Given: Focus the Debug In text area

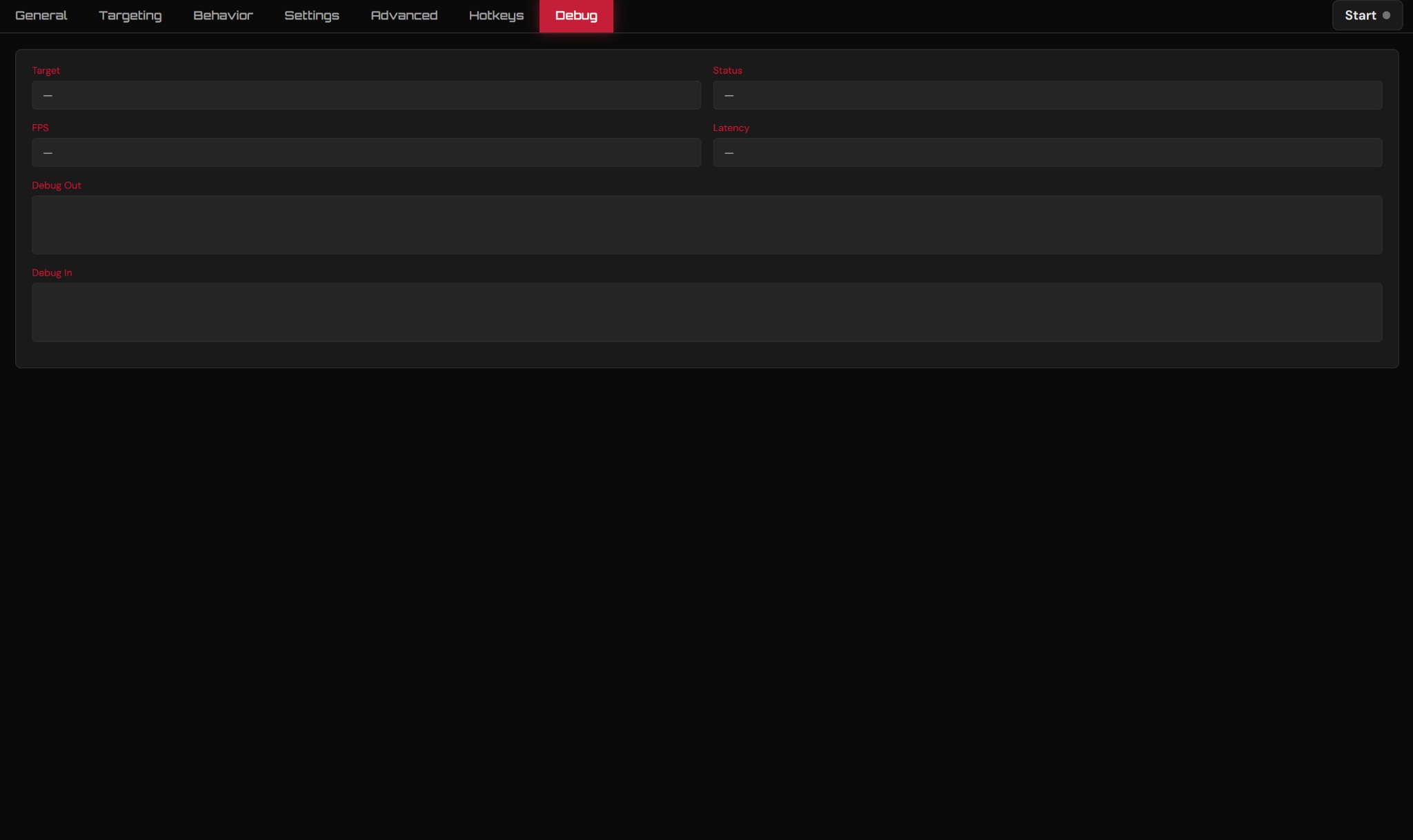Looking at the screenshot, I should point(706,312).
